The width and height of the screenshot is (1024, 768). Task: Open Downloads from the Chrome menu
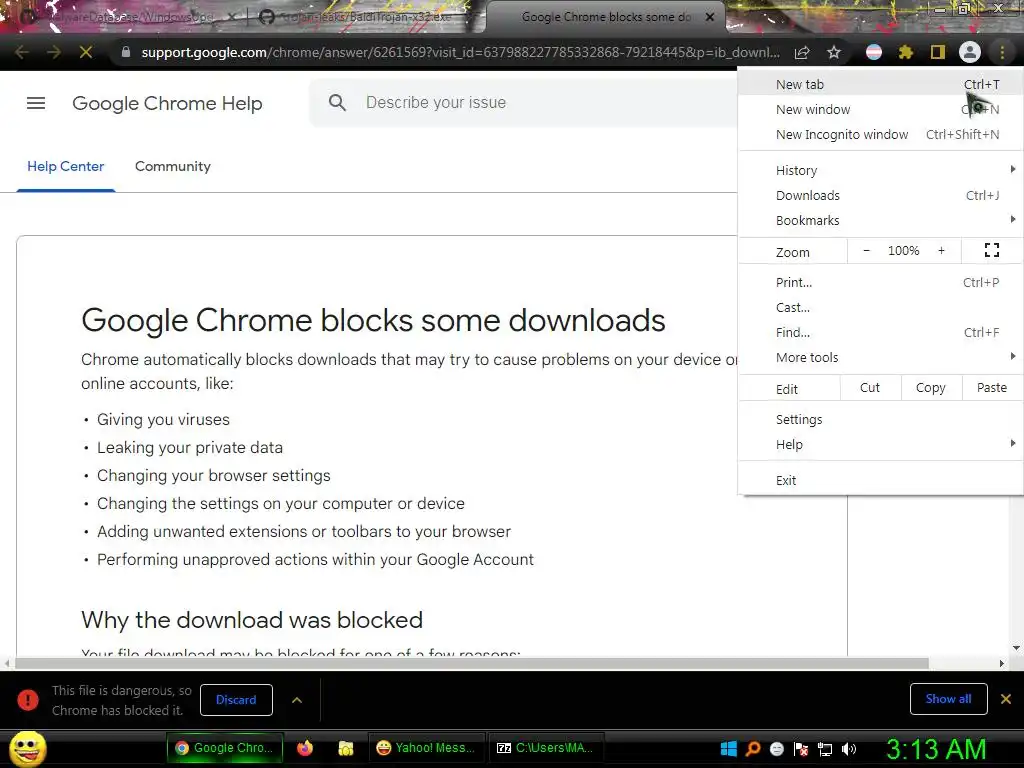tap(880, 195)
